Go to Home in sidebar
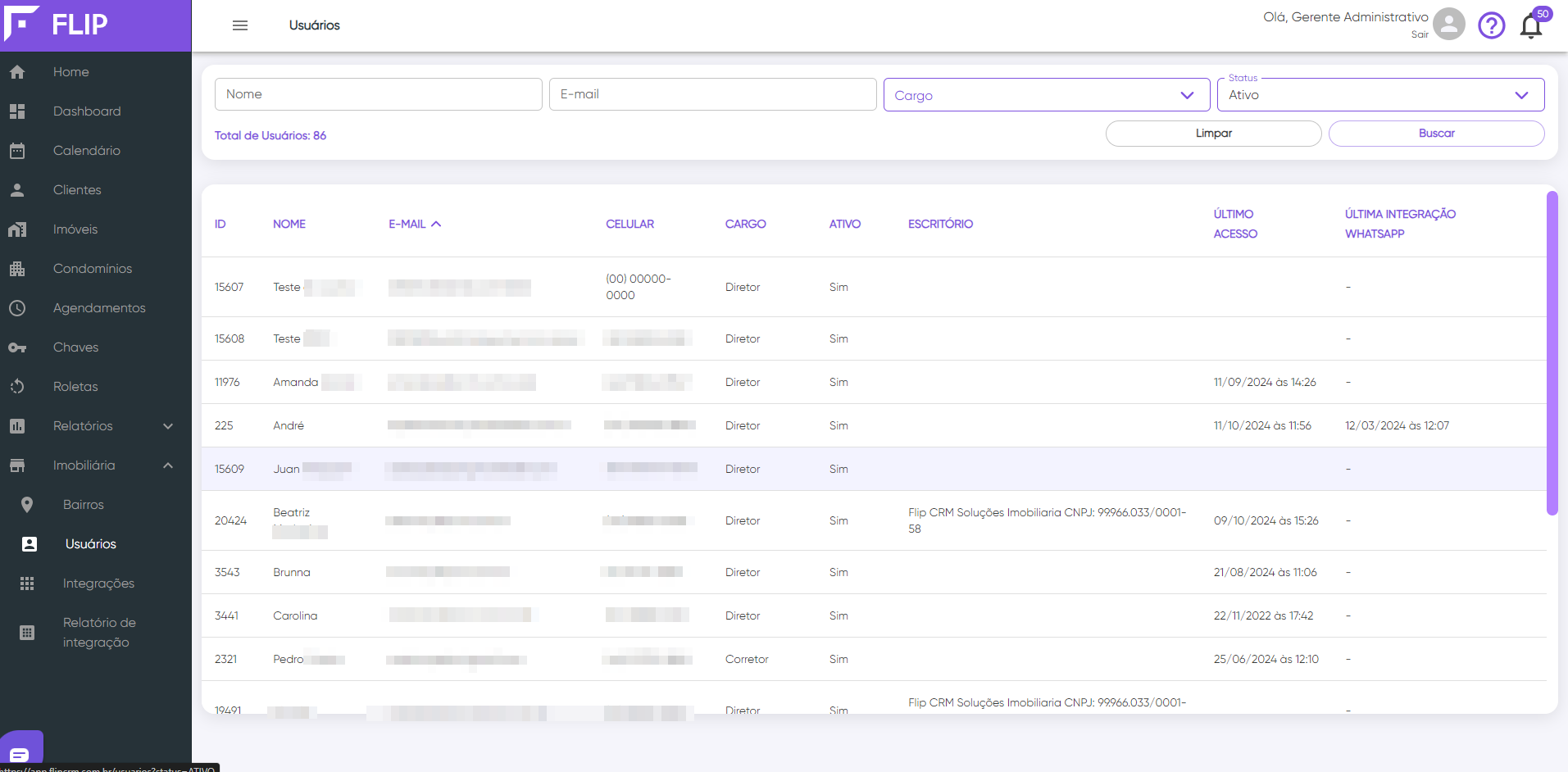The height and width of the screenshot is (772, 1568). [x=71, y=72]
